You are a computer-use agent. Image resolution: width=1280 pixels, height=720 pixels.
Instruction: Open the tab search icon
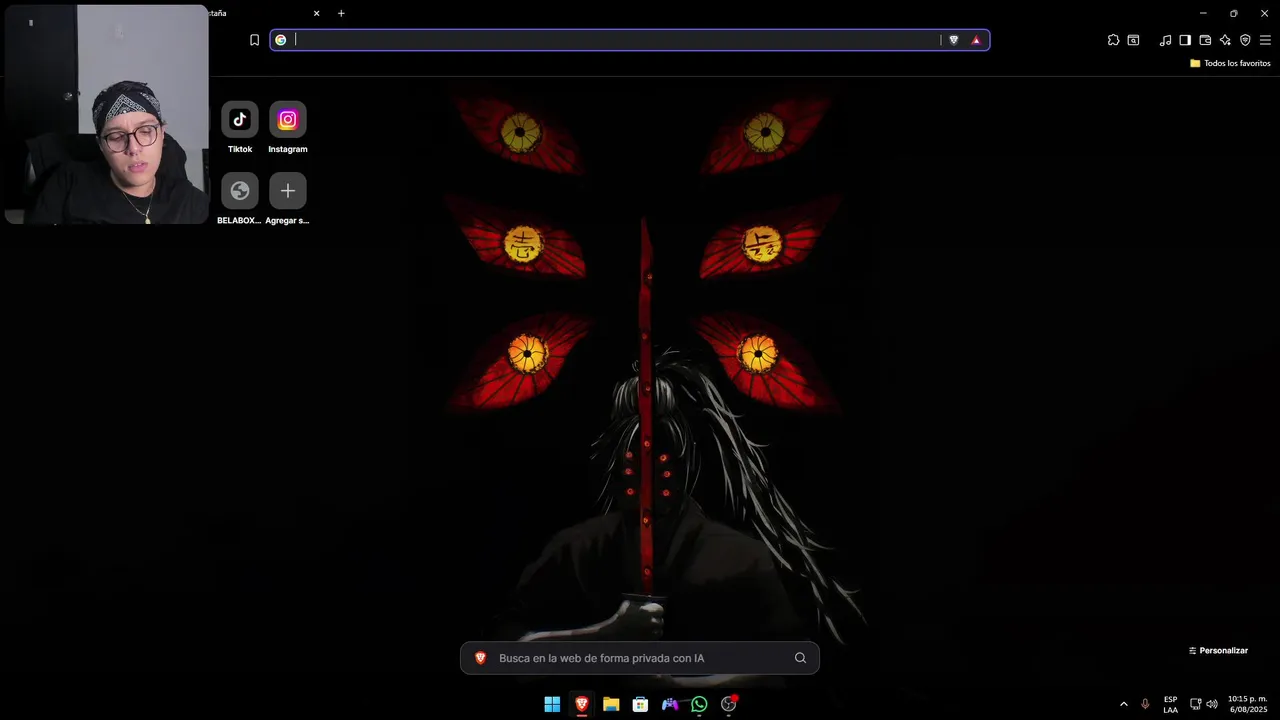pos(1133,40)
